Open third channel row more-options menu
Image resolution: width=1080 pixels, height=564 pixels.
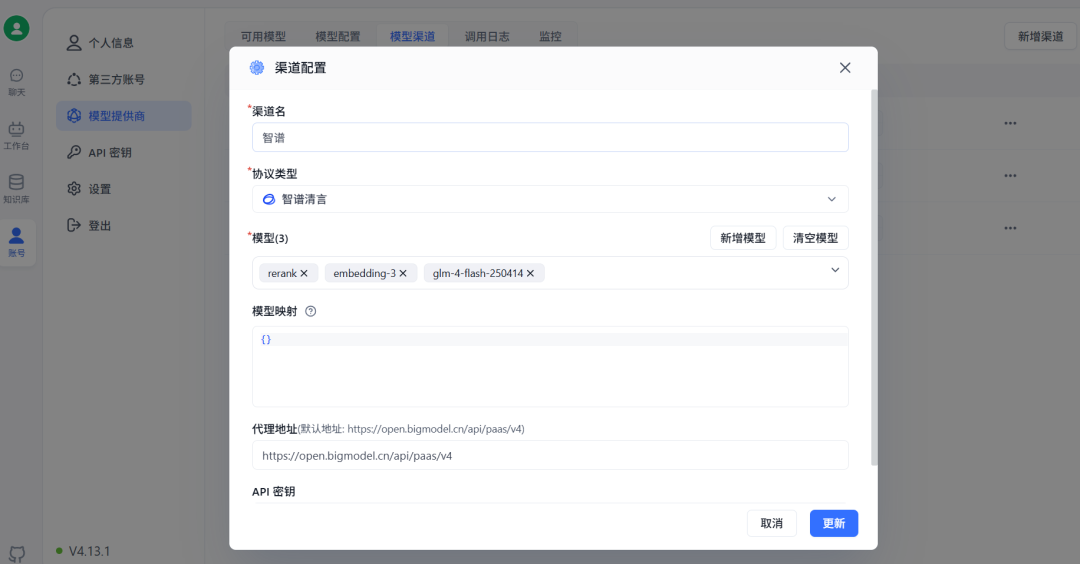(x=1010, y=228)
